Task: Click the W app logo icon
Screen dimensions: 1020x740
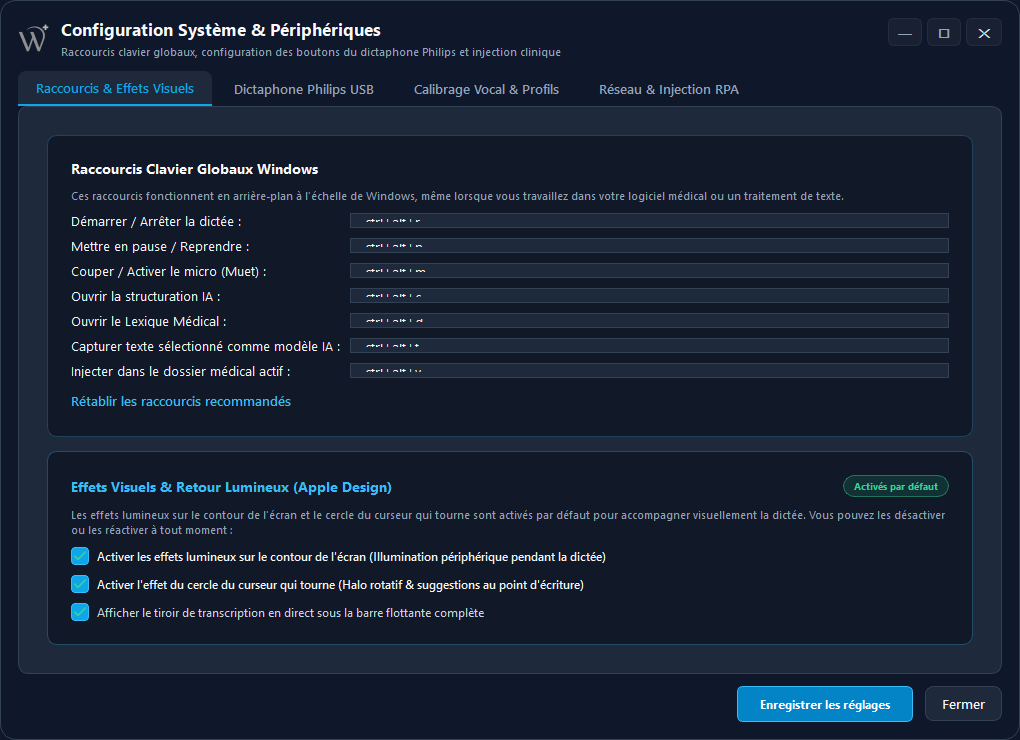Action: coord(34,38)
